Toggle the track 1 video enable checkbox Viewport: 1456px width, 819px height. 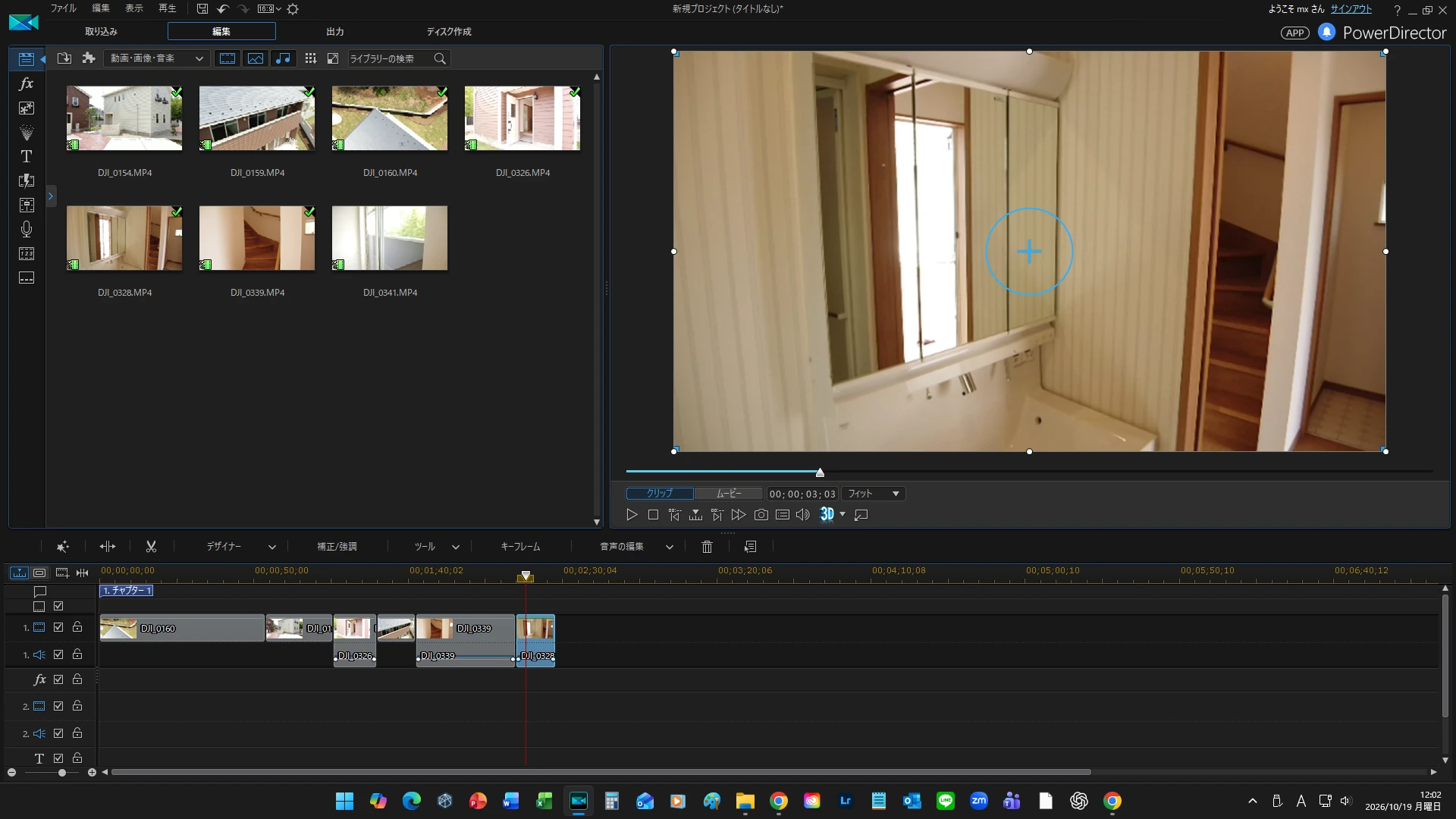coord(58,628)
